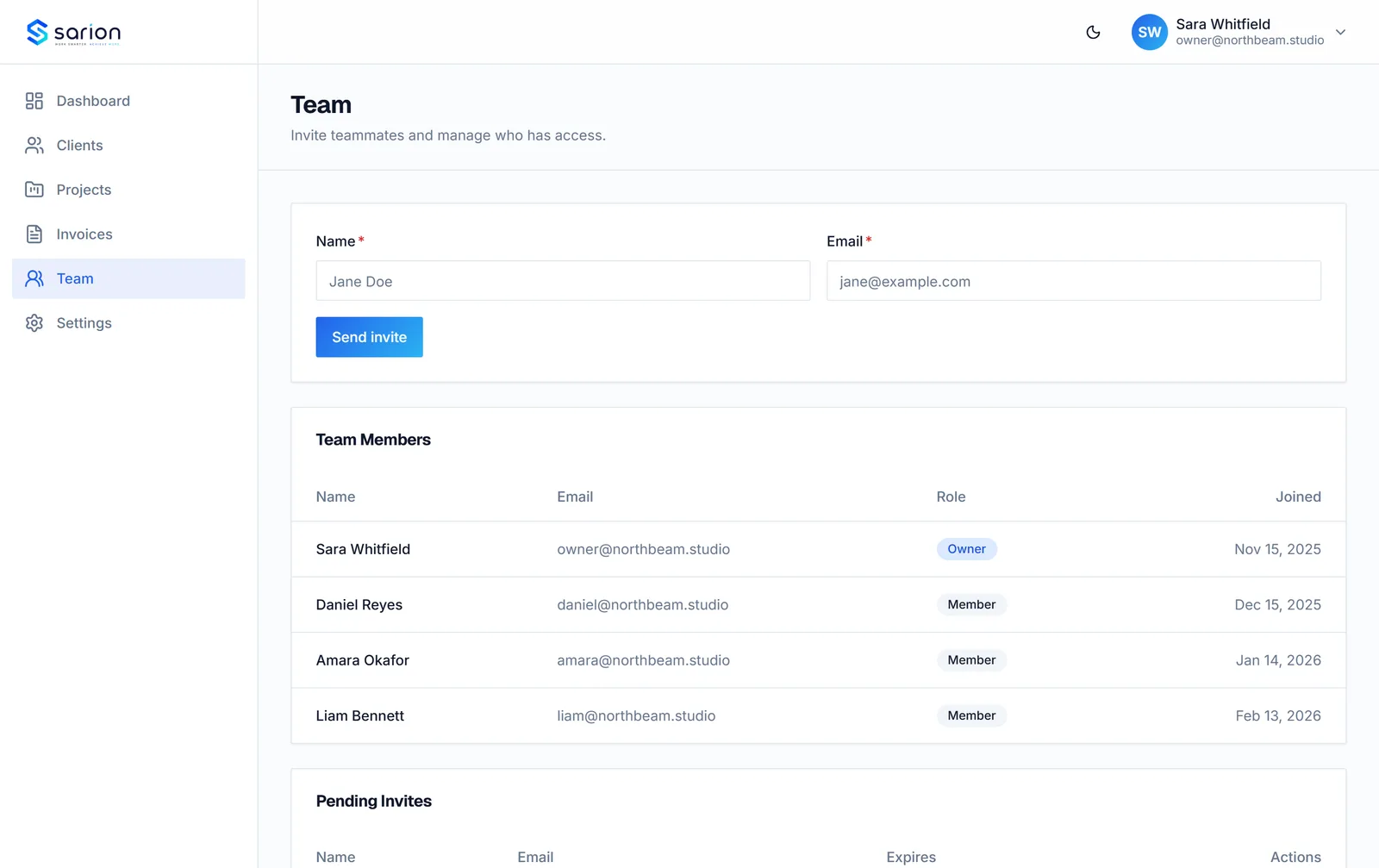Go to Clients page
Screen dimensions: 1379x868
pos(128,146)
